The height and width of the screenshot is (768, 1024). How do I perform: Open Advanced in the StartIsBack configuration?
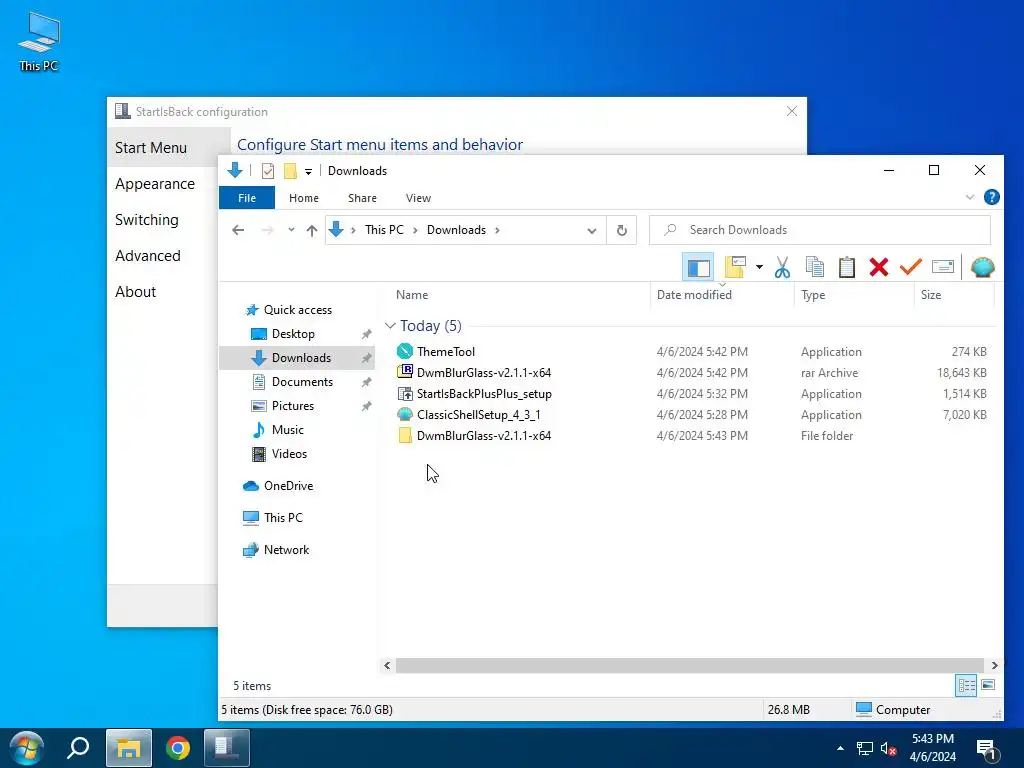(x=148, y=256)
